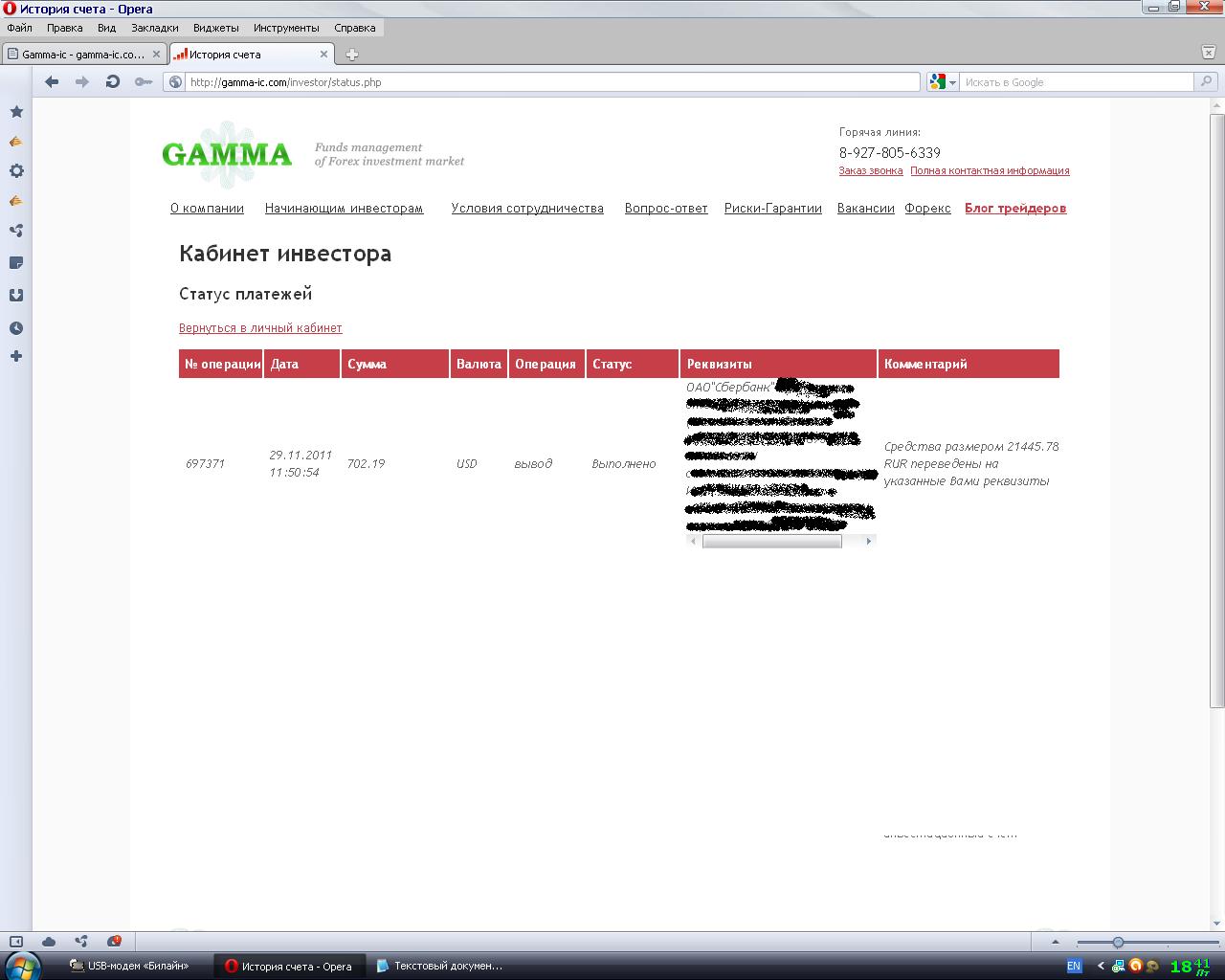Open the Файл menu
The width and height of the screenshot is (1225, 980).
(x=19, y=28)
